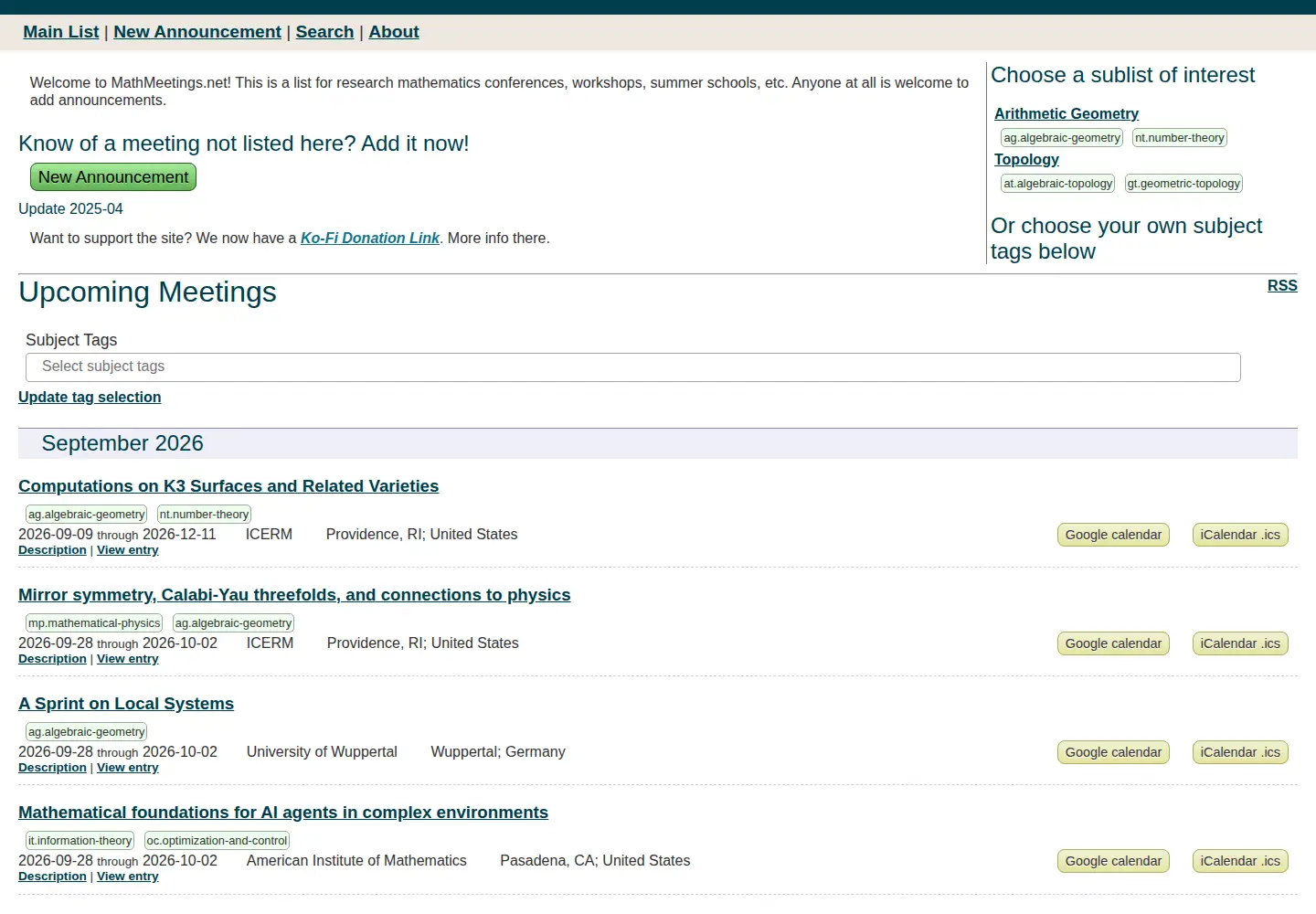Open the RSS feed link
The height and width of the screenshot is (914, 1316).
coord(1282,285)
